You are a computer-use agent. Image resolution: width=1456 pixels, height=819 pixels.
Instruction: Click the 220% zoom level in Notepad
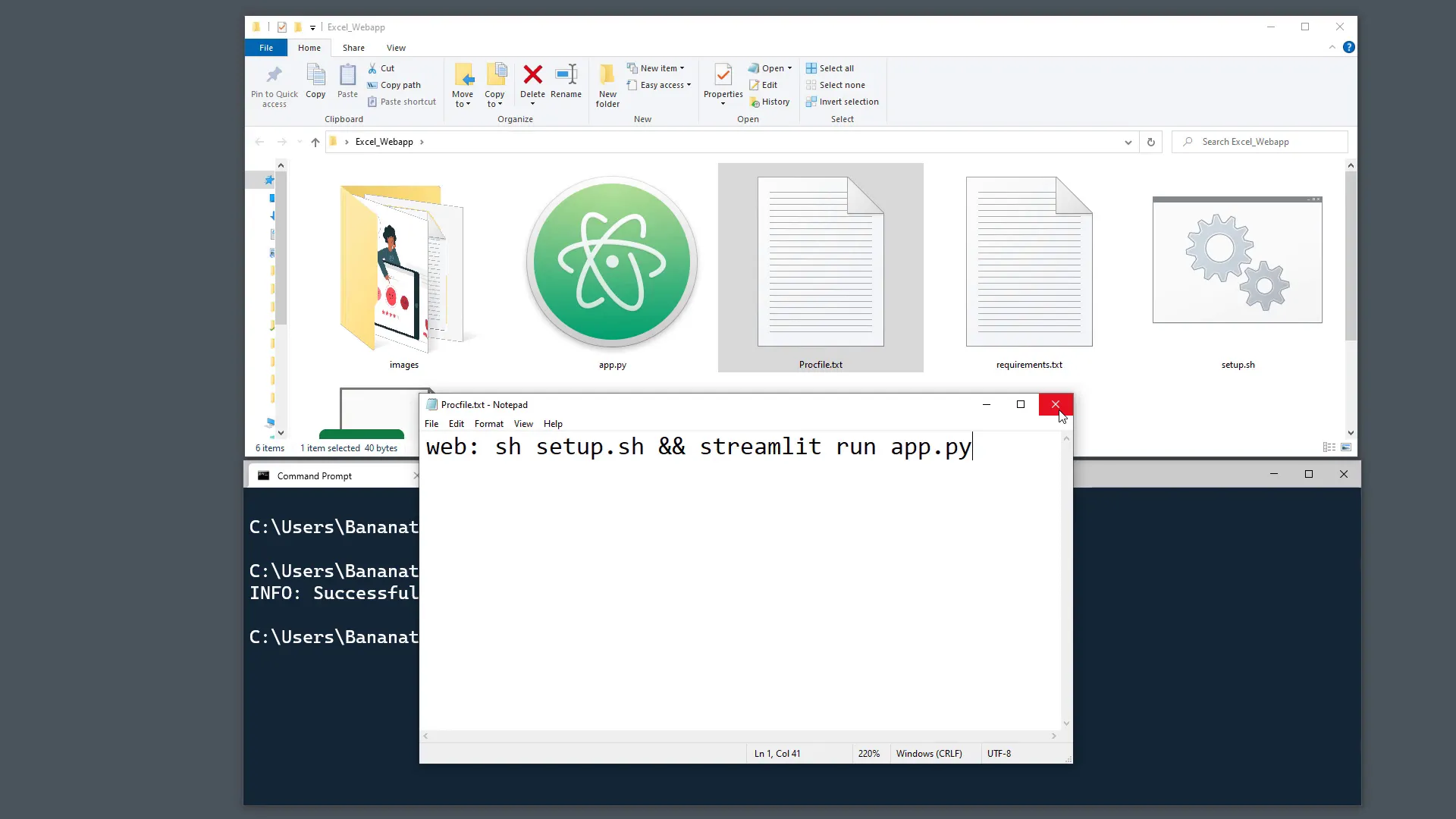869,753
